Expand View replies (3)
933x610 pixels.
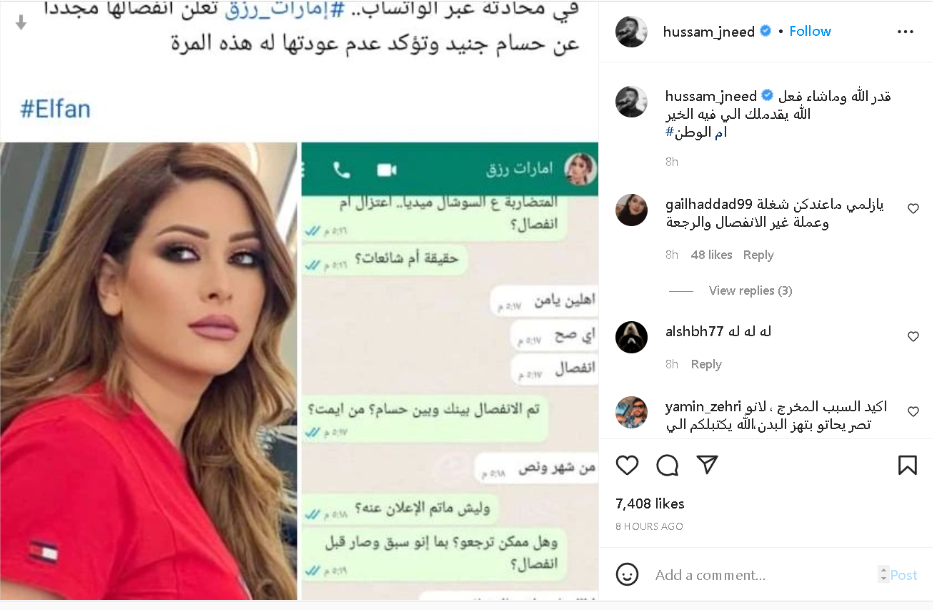click(x=750, y=290)
